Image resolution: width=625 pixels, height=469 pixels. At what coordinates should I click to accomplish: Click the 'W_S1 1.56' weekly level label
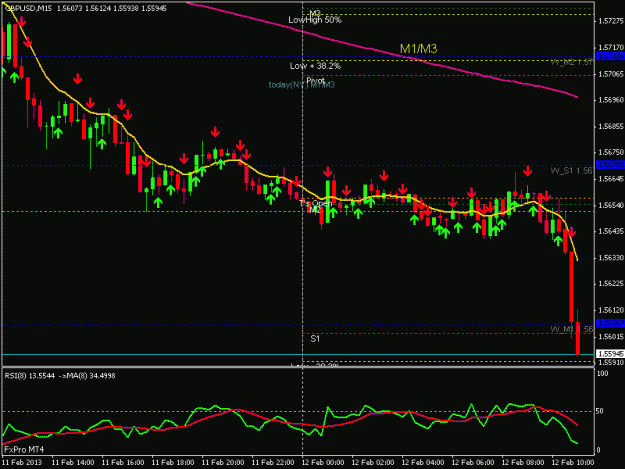coord(572,171)
